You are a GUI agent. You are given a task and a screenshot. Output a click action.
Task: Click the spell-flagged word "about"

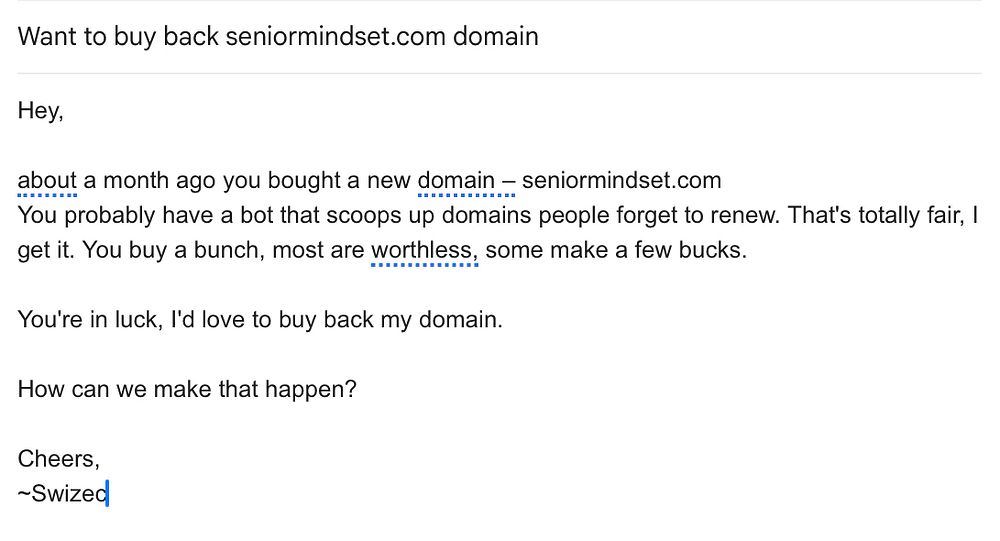47,181
